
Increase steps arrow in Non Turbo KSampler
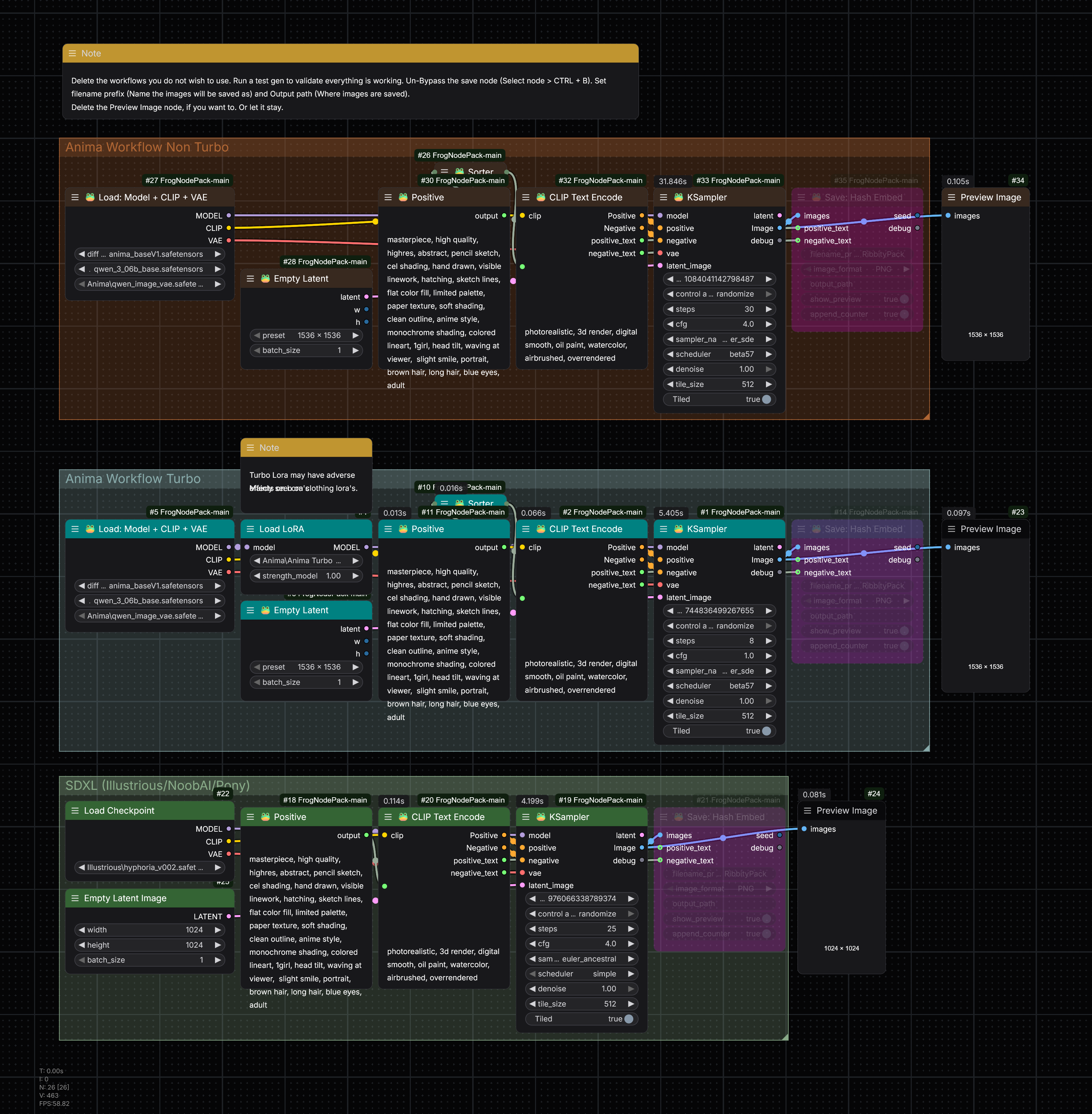point(768,309)
